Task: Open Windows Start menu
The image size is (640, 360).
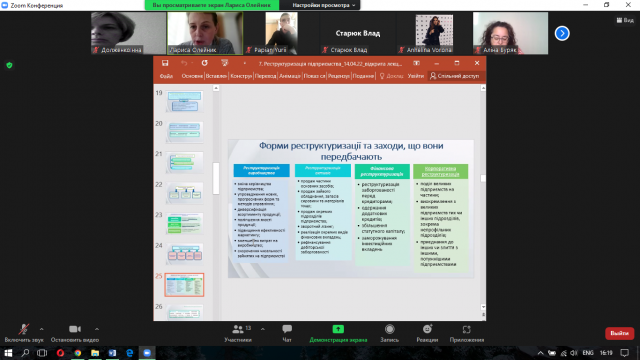Action: 8,353
